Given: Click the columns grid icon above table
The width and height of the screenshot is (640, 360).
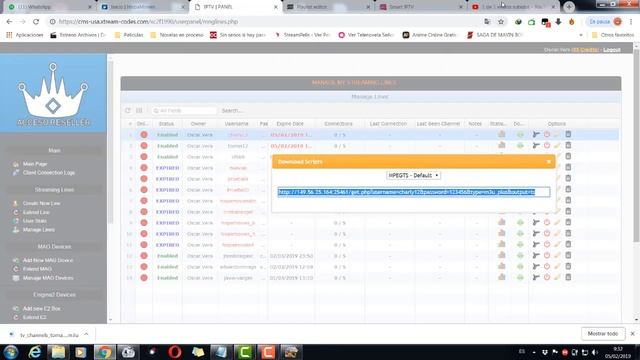Looking at the screenshot, I should click(x=139, y=111).
